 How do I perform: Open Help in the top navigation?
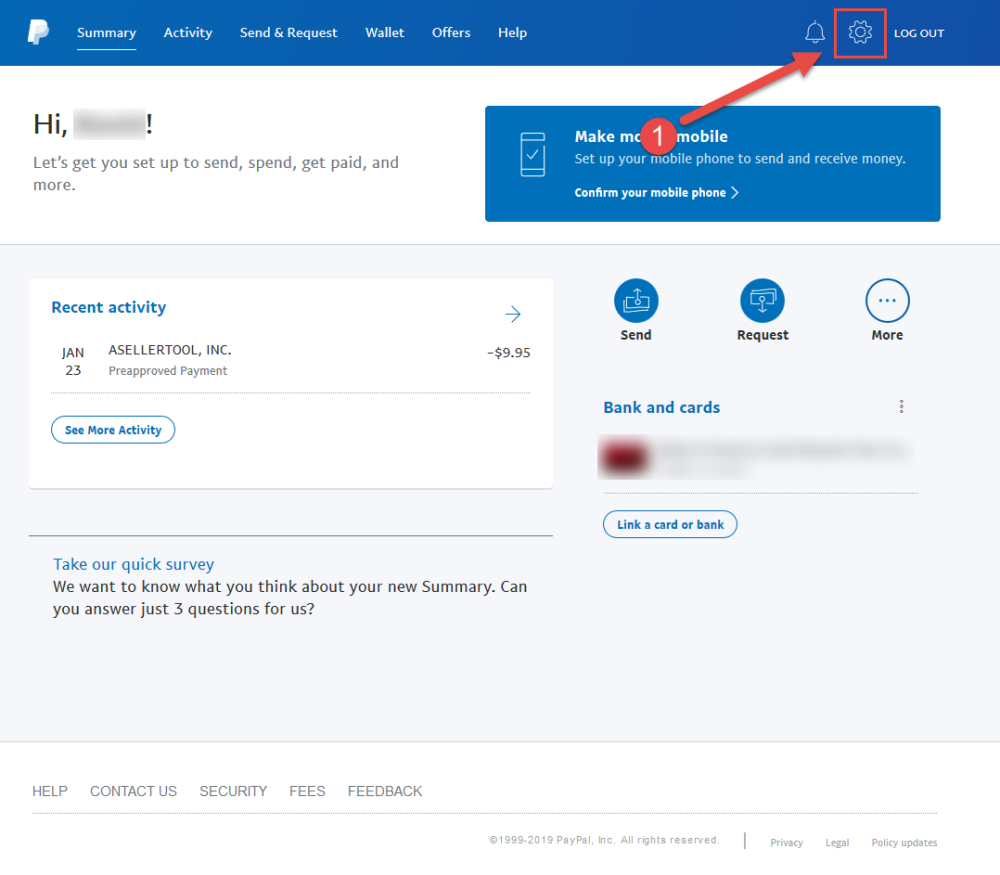pos(512,33)
